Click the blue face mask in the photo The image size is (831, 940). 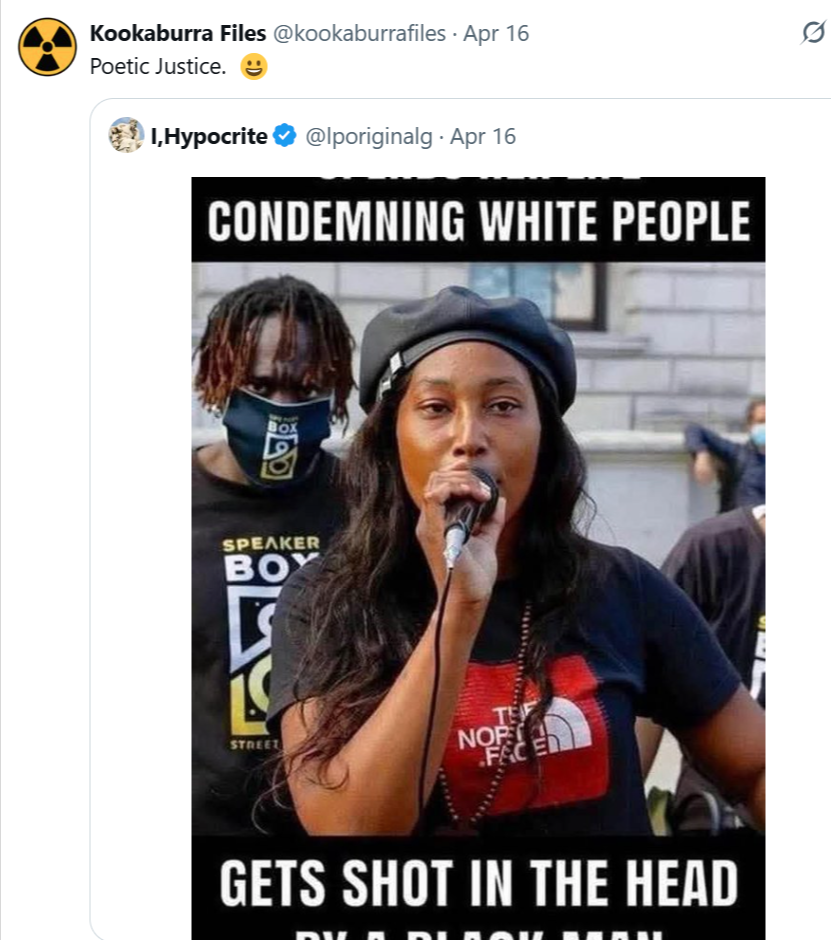277,434
